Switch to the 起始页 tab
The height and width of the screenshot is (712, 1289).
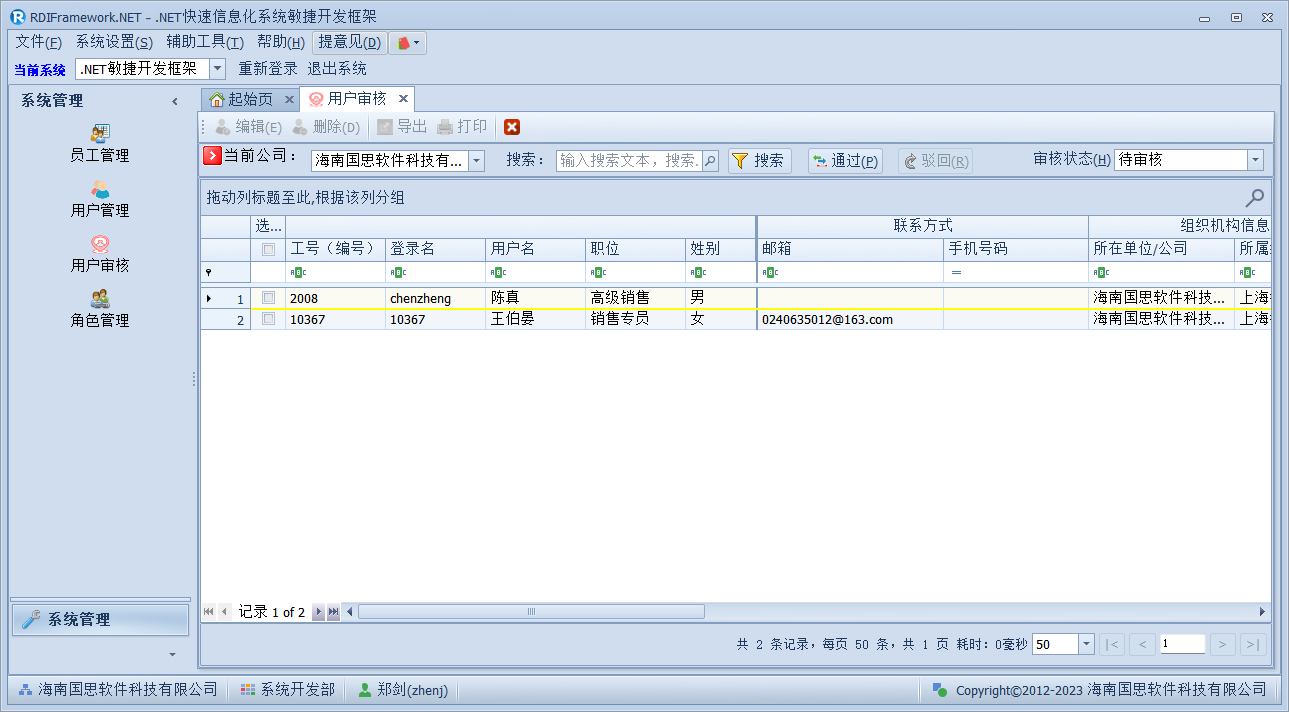(241, 99)
